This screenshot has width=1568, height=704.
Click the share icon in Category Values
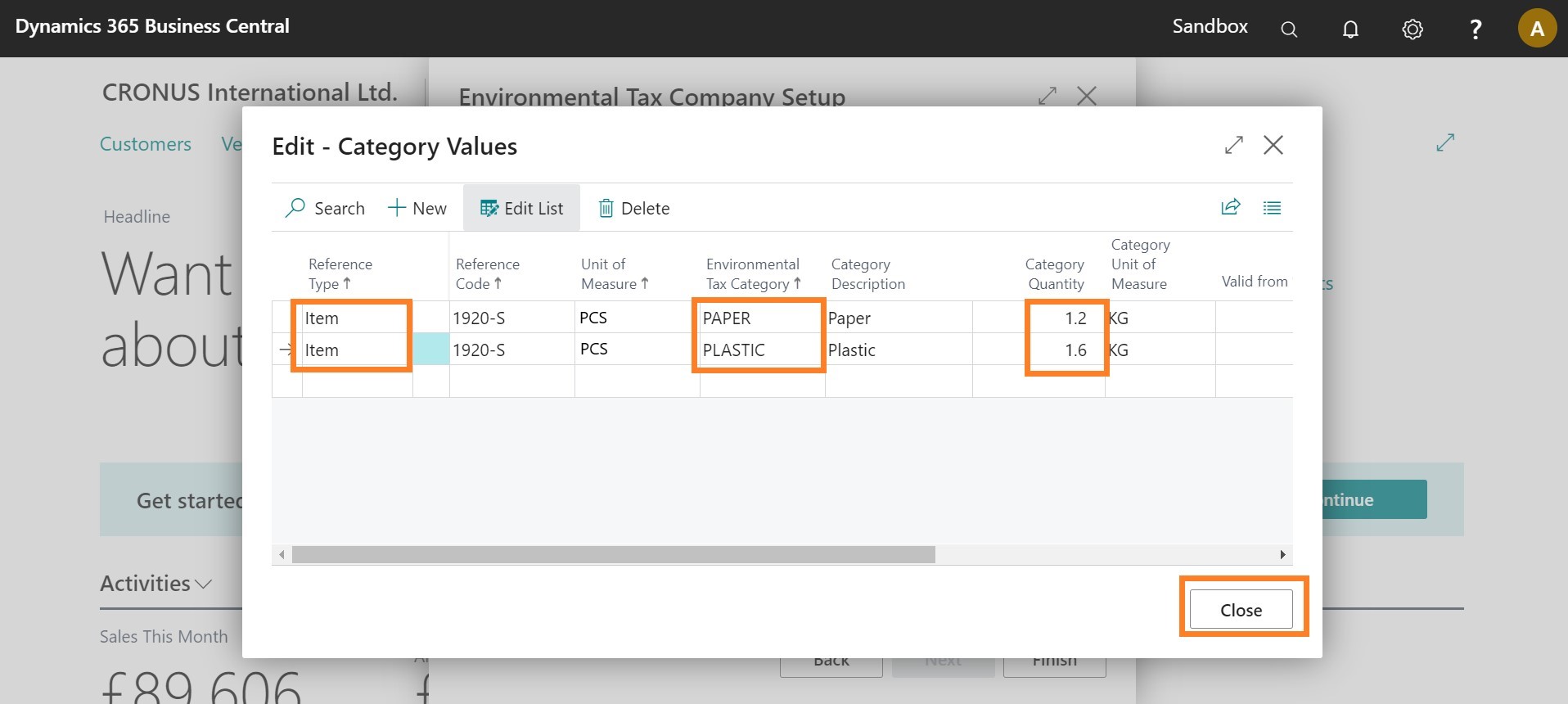coord(1231,207)
